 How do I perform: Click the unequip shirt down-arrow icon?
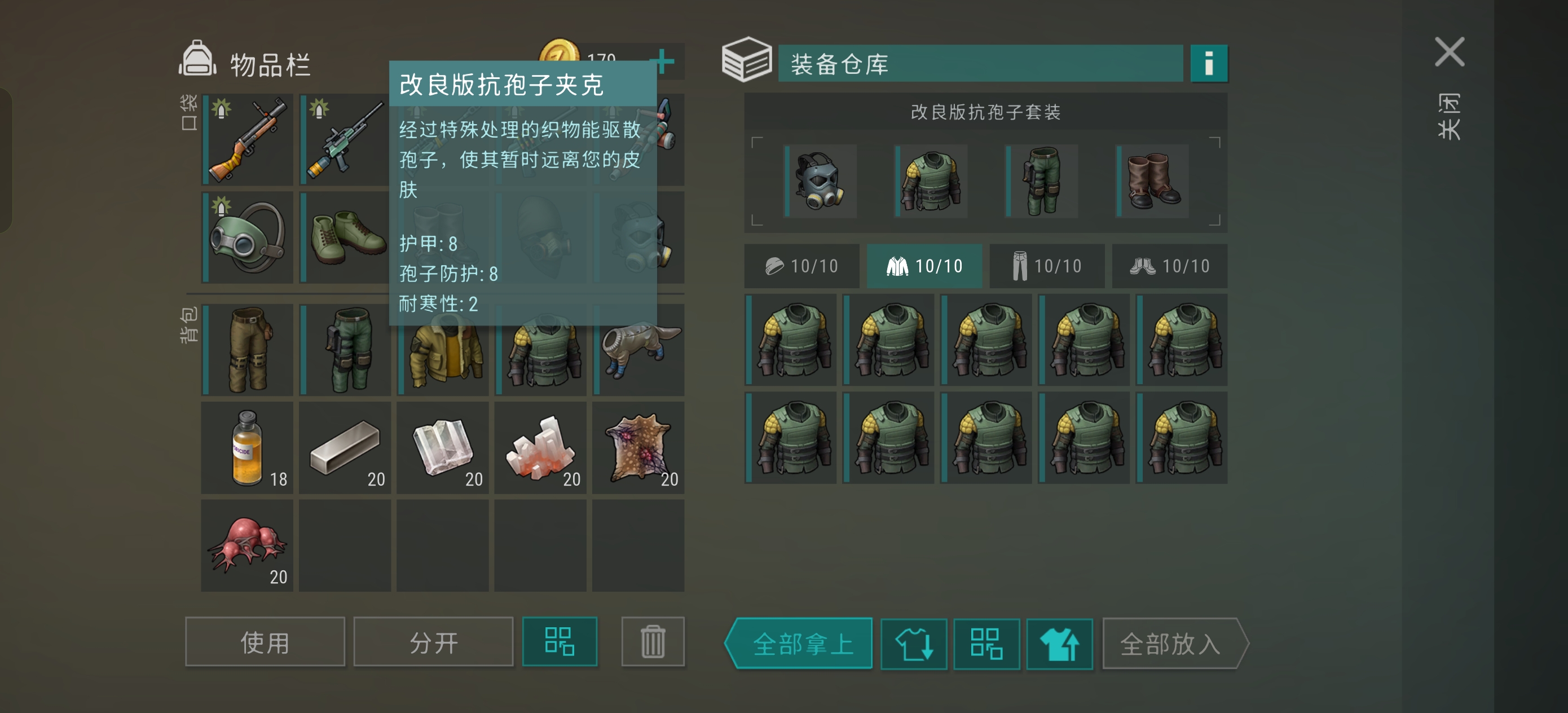[x=914, y=644]
